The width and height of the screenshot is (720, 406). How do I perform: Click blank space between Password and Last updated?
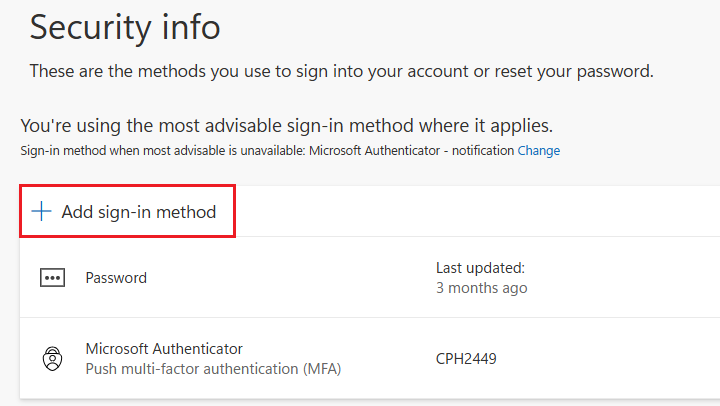pyautogui.click(x=289, y=278)
